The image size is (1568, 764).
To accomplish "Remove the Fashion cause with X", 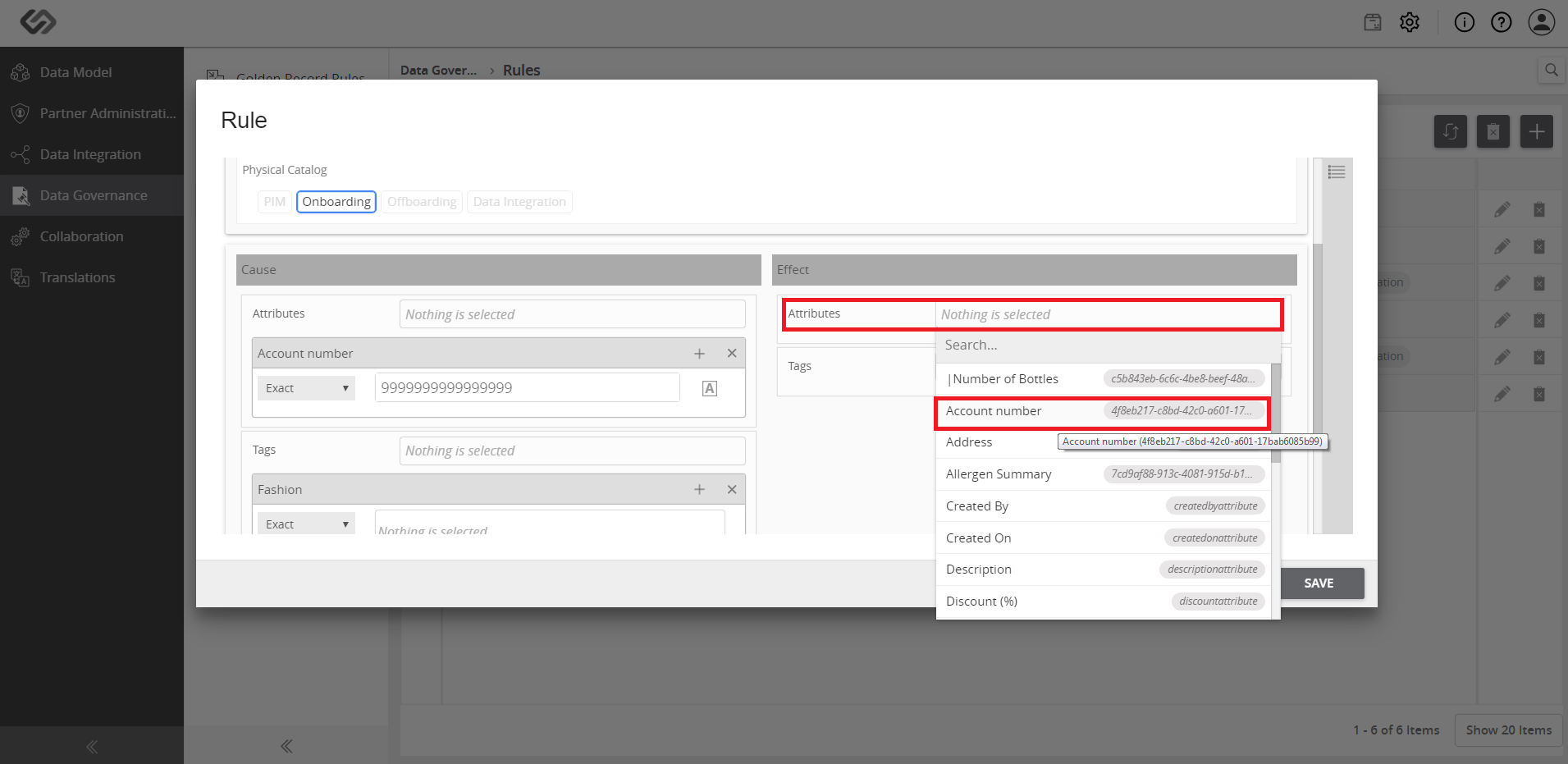I will [x=732, y=490].
